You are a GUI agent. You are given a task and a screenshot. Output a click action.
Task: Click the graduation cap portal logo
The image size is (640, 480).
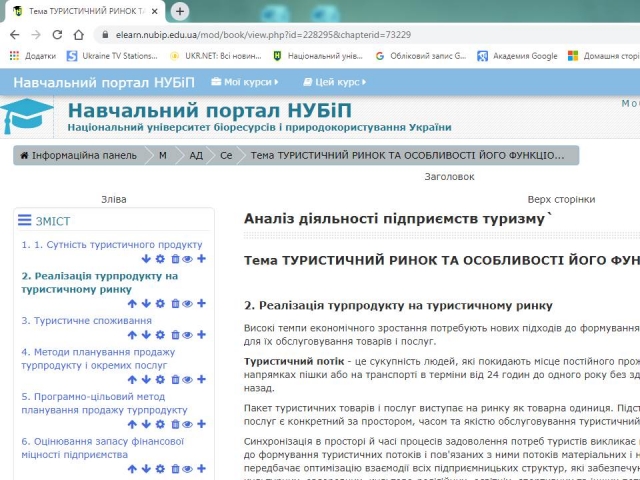click(x=28, y=117)
